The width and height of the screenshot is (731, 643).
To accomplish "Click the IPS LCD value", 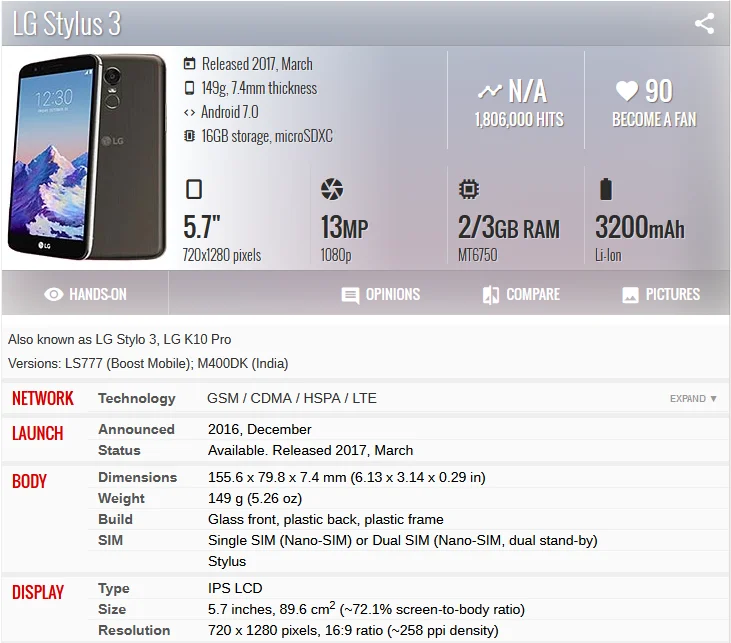I will (x=235, y=588).
